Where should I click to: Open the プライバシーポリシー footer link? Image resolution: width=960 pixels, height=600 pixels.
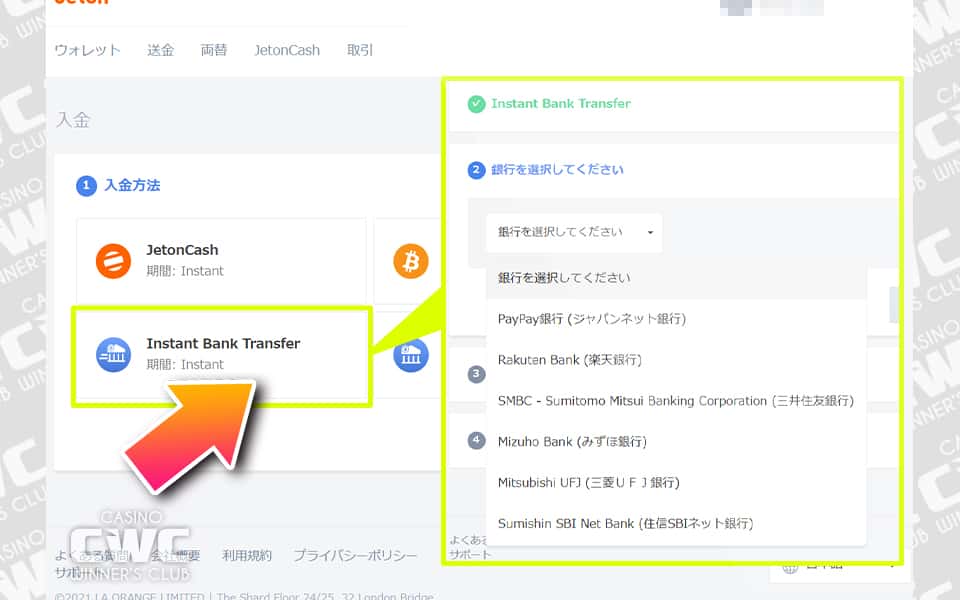(355, 555)
